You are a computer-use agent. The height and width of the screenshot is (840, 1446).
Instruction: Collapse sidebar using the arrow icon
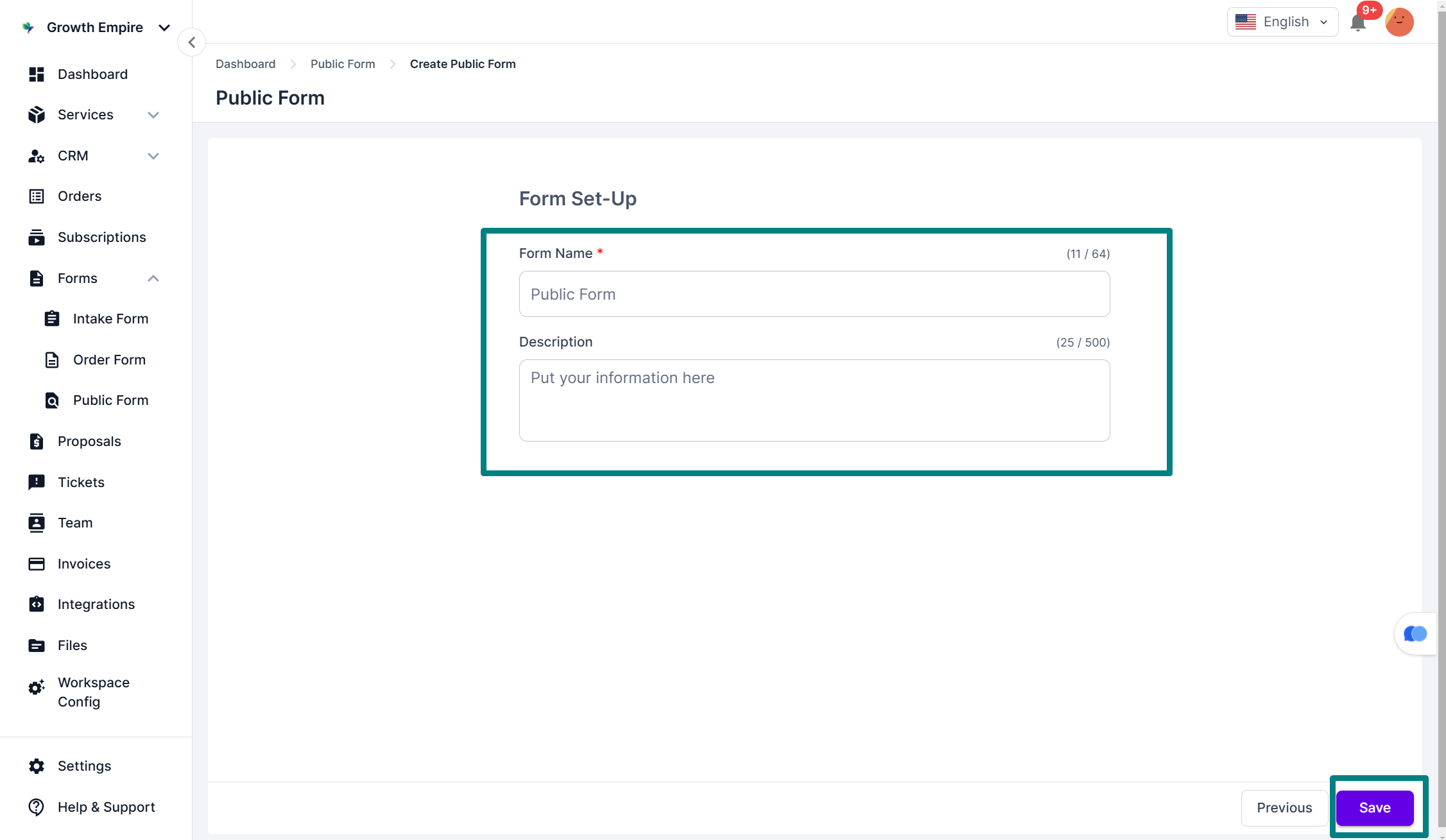point(191,42)
